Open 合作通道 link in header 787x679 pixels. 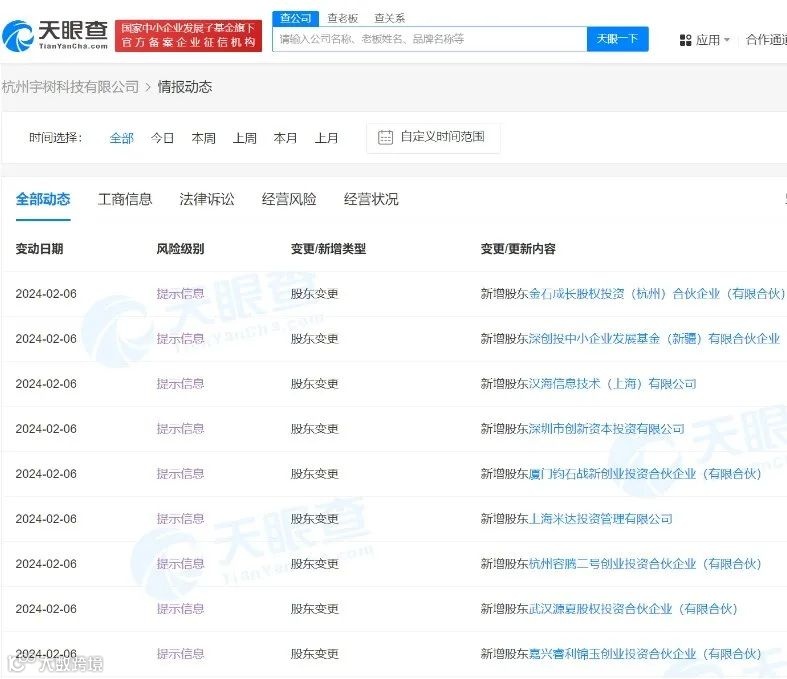click(x=766, y=40)
